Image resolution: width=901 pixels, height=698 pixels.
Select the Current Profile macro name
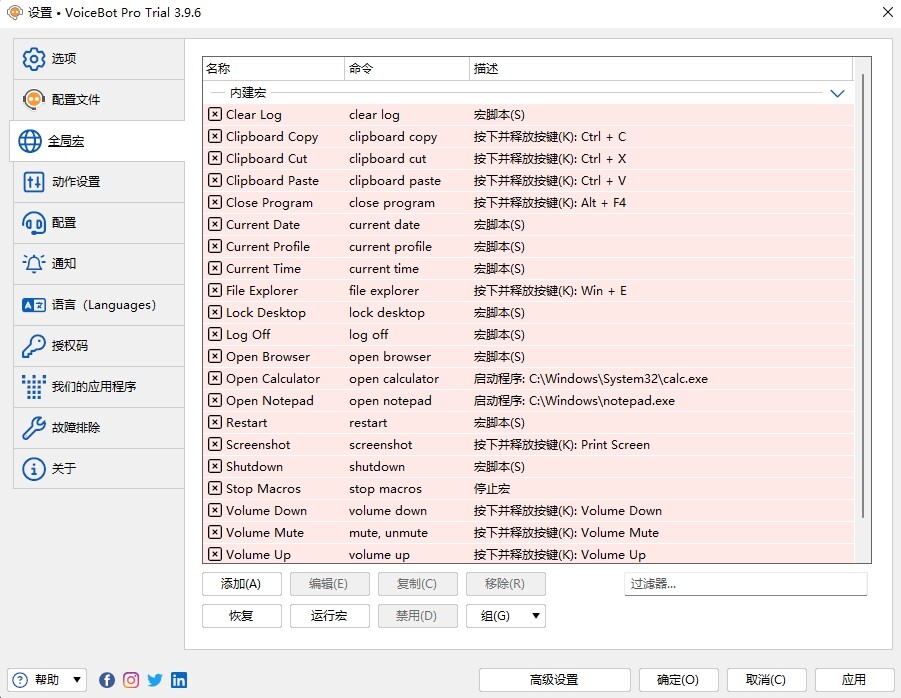(x=268, y=246)
